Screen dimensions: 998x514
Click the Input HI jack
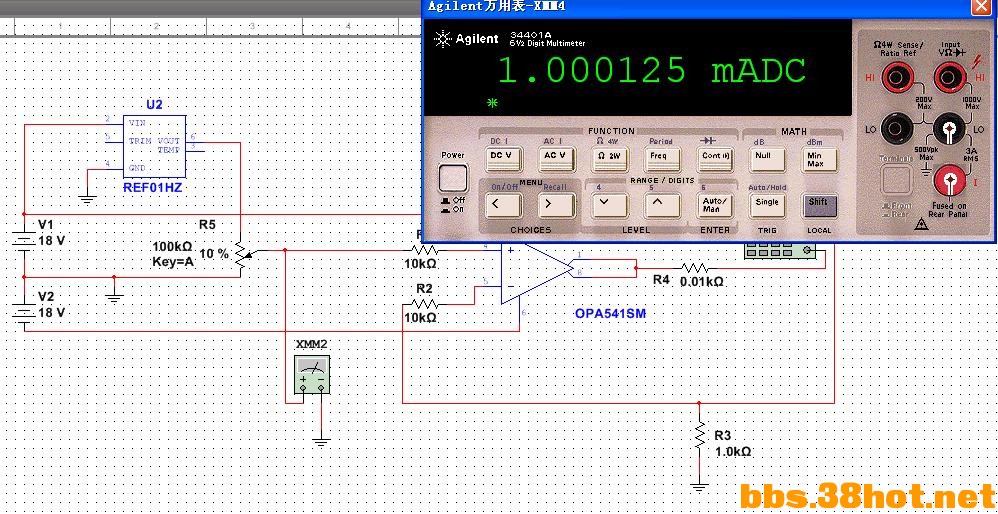(x=948, y=80)
